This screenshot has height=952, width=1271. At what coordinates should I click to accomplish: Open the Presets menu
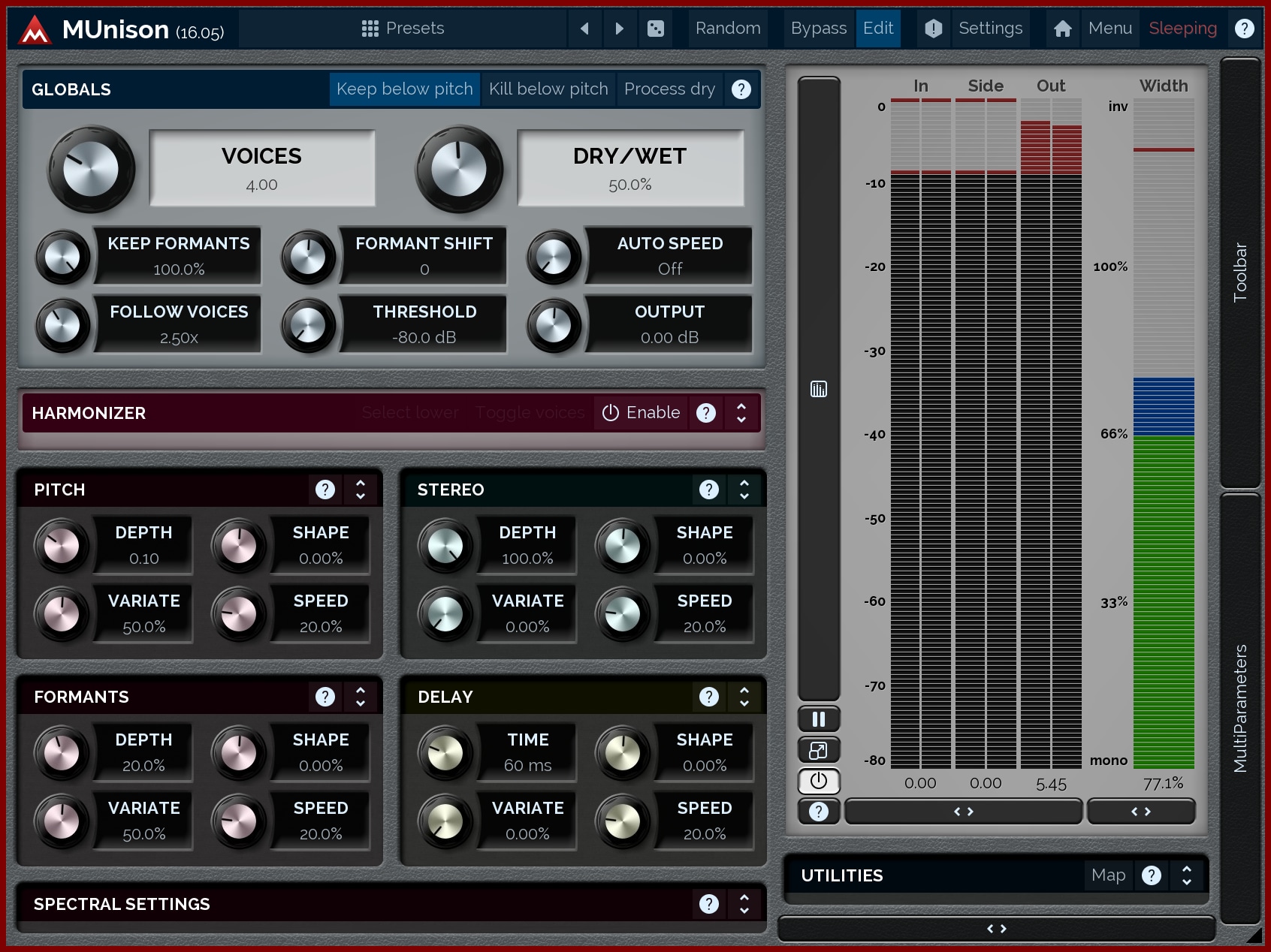[x=403, y=29]
